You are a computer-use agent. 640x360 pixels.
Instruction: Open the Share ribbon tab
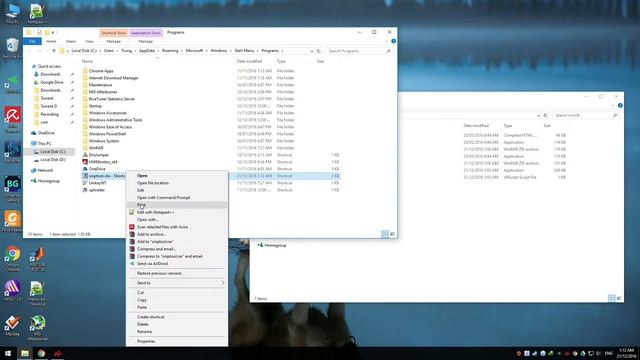(x=71, y=41)
